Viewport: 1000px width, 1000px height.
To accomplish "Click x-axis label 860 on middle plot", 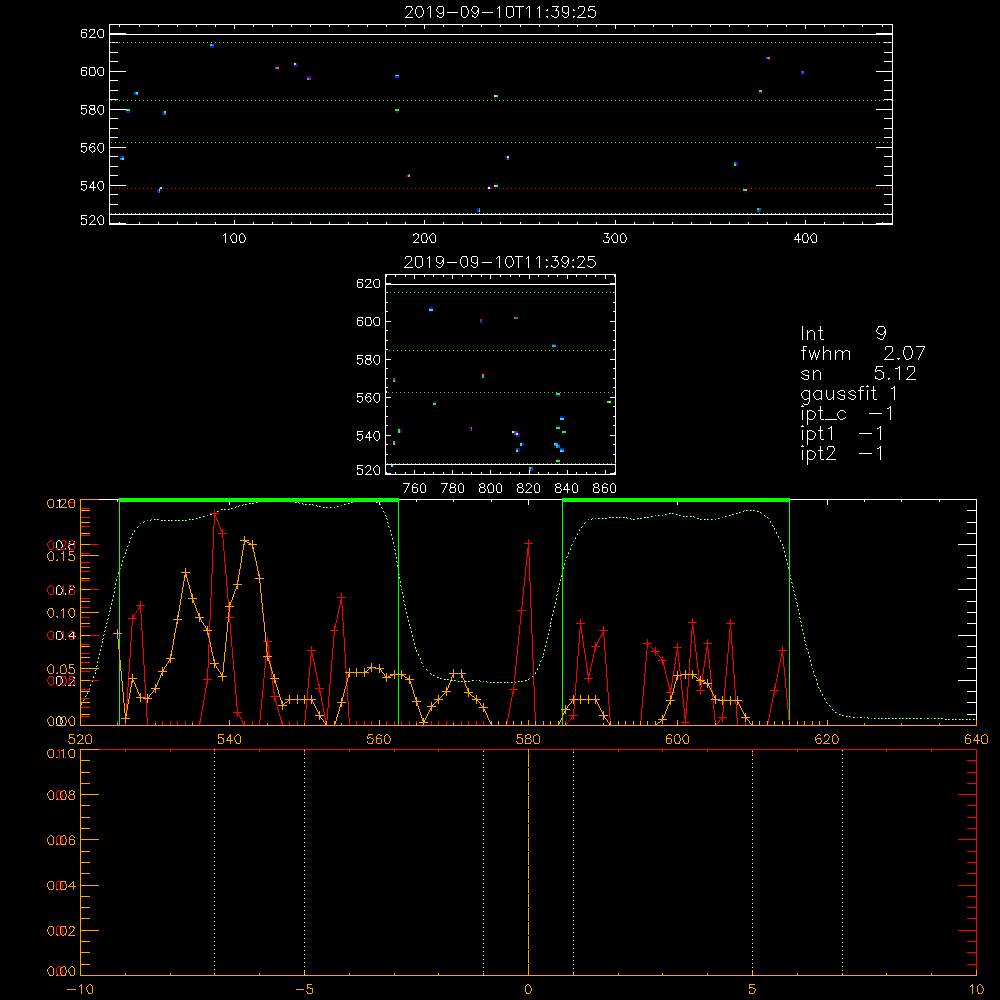I will click(605, 489).
